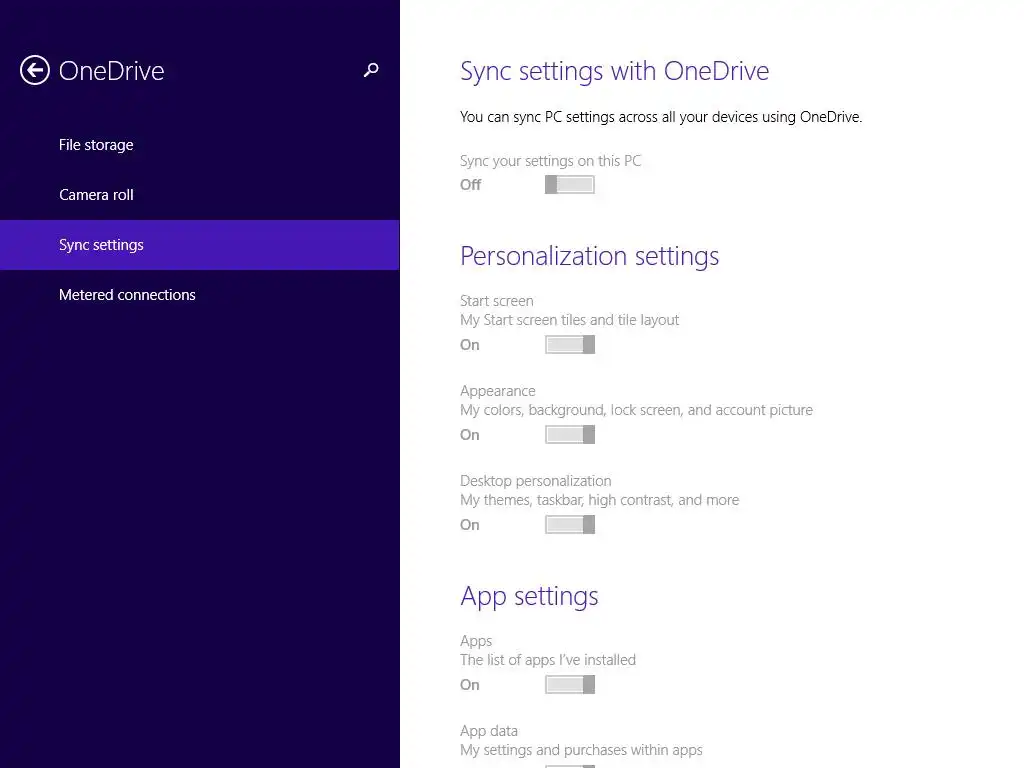Viewport: 1024px width, 768px height.
Task: Select the highlighted Sync settings item
Action: (200, 245)
